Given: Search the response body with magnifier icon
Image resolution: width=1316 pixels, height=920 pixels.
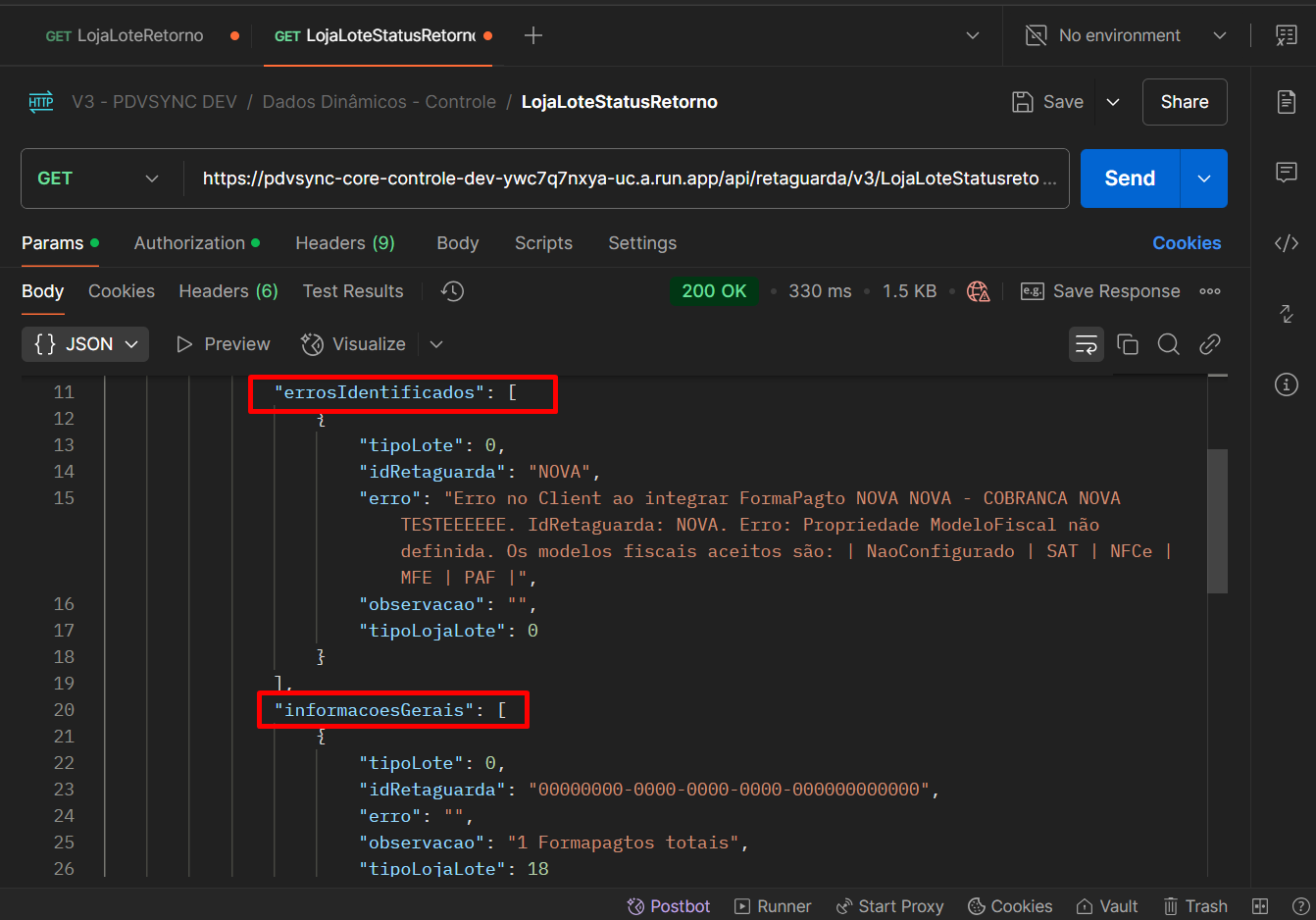Looking at the screenshot, I should [1168, 344].
